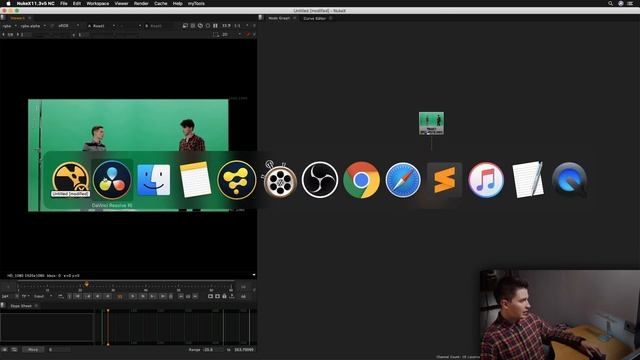Select the Node Graph tab
The height and width of the screenshot is (360, 640).
click(279, 18)
